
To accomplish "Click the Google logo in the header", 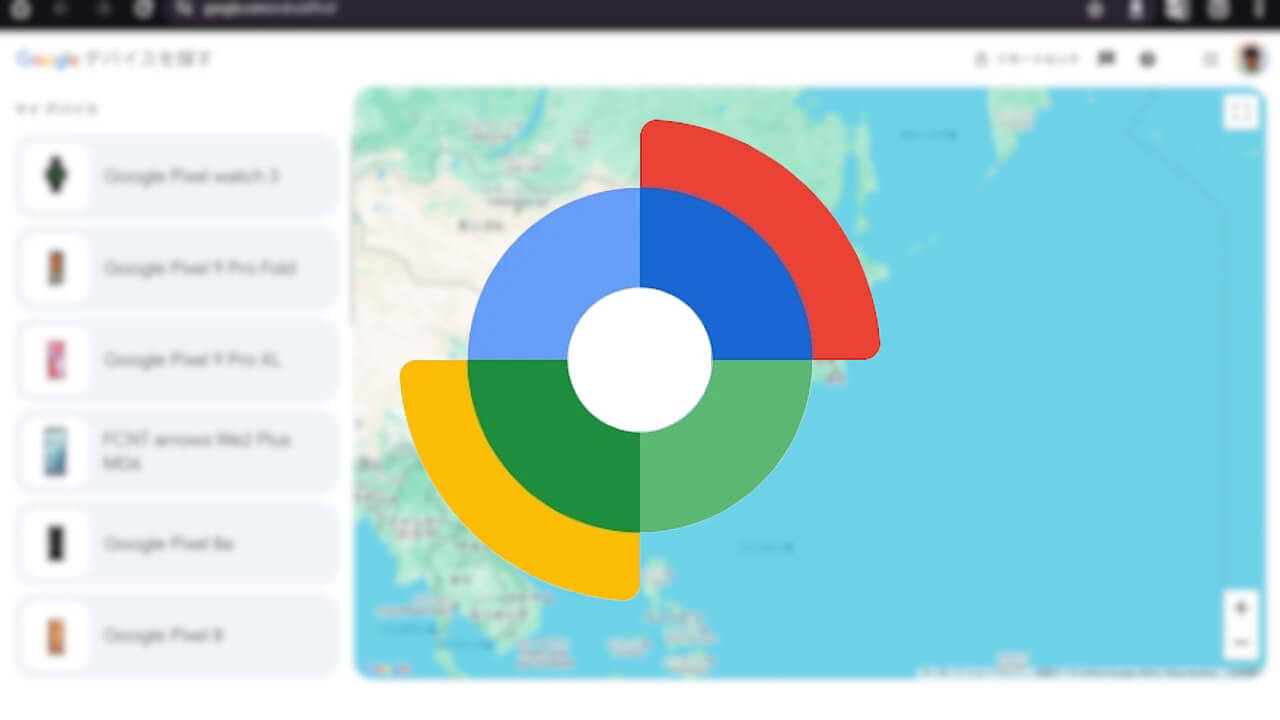I will click(x=47, y=59).
